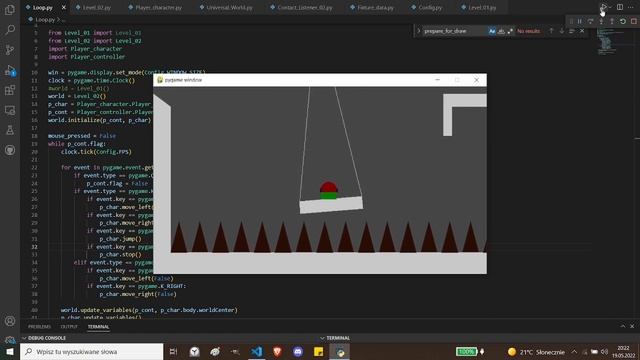Open the Extensions view
640x360 pixels.
(x=10, y=90)
